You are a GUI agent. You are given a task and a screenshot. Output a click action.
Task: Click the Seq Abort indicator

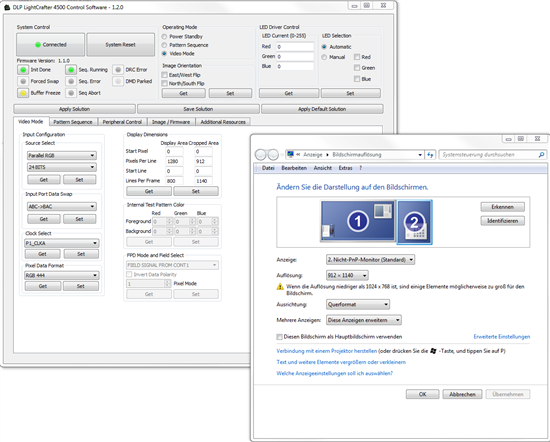pos(71,93)
